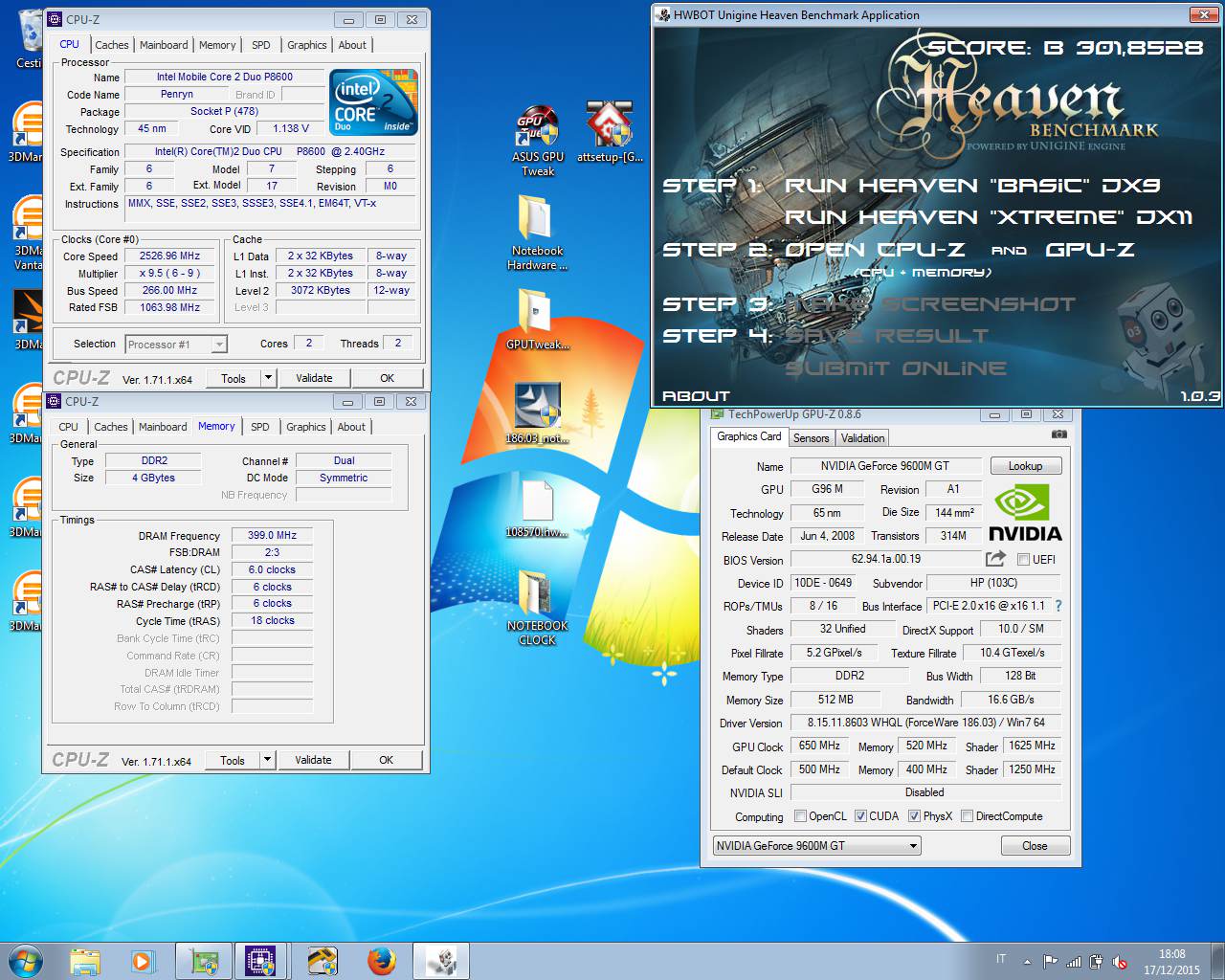Open the ASUS GPU Tweak desktop icon

pyautogui.click(x=537, y=139)
